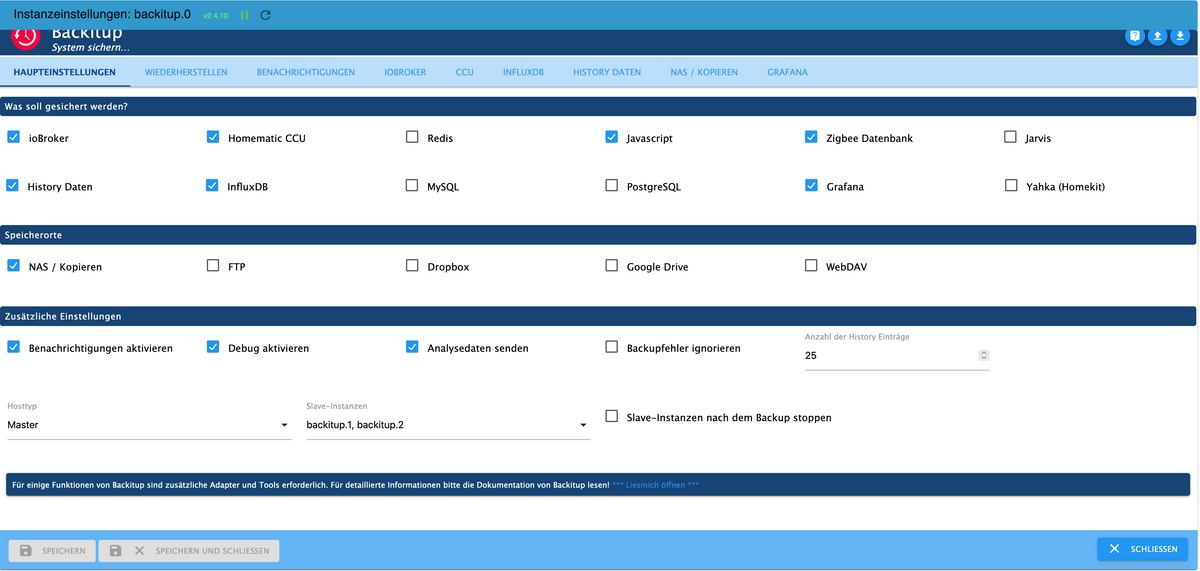Open the Wiederherstellen tab
This screenshot has width=1200, height=571.
[186, 72]
